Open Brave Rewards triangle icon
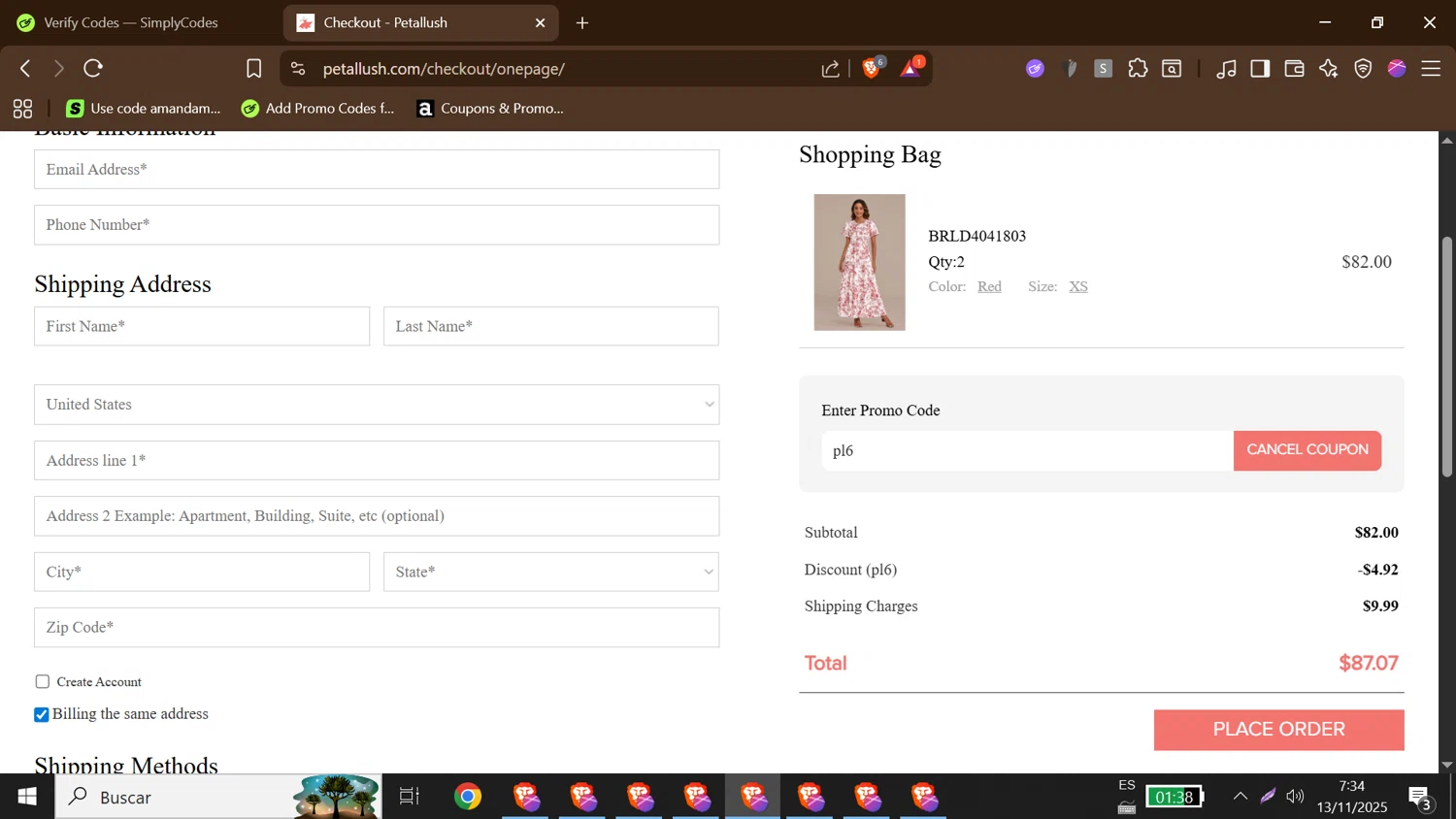 (x=911, y=68)
